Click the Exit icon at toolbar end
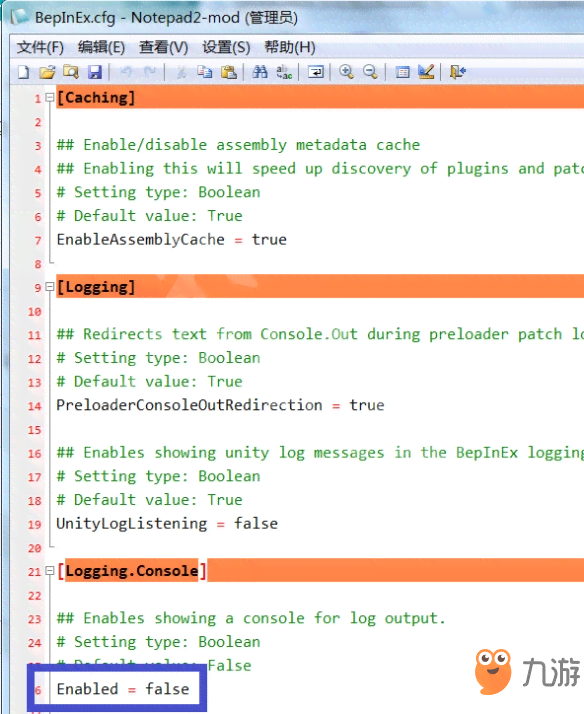 tap(457, 72)
